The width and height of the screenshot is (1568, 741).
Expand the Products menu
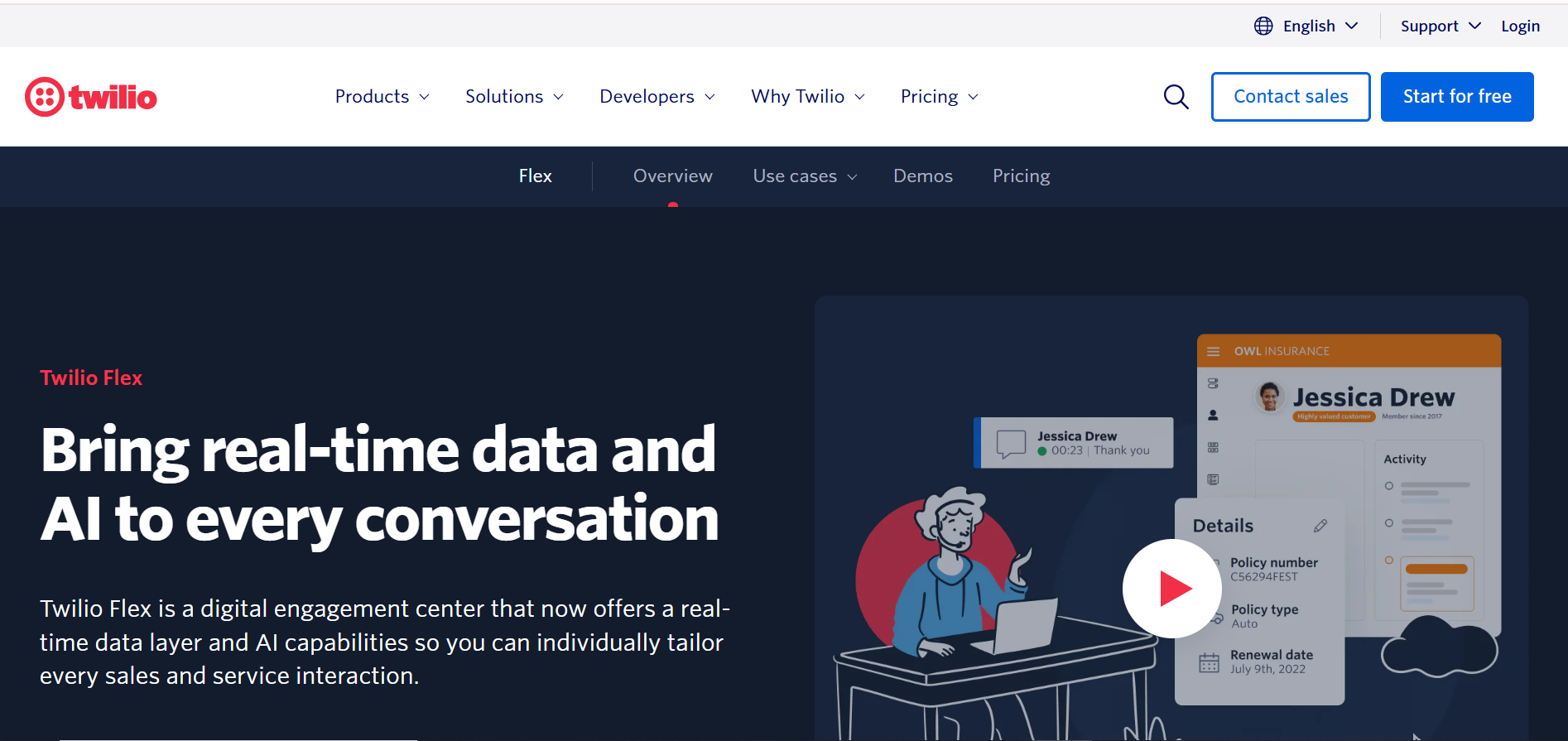(382, 97)
